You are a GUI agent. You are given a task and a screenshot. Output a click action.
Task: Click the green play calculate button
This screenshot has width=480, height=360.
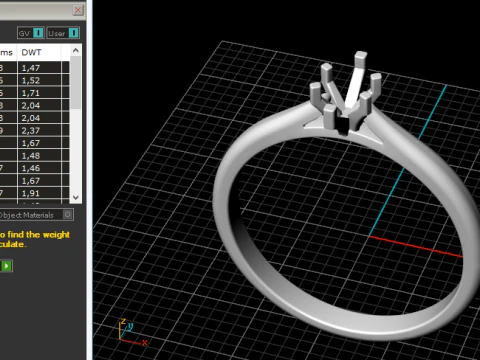click(6, 266)
